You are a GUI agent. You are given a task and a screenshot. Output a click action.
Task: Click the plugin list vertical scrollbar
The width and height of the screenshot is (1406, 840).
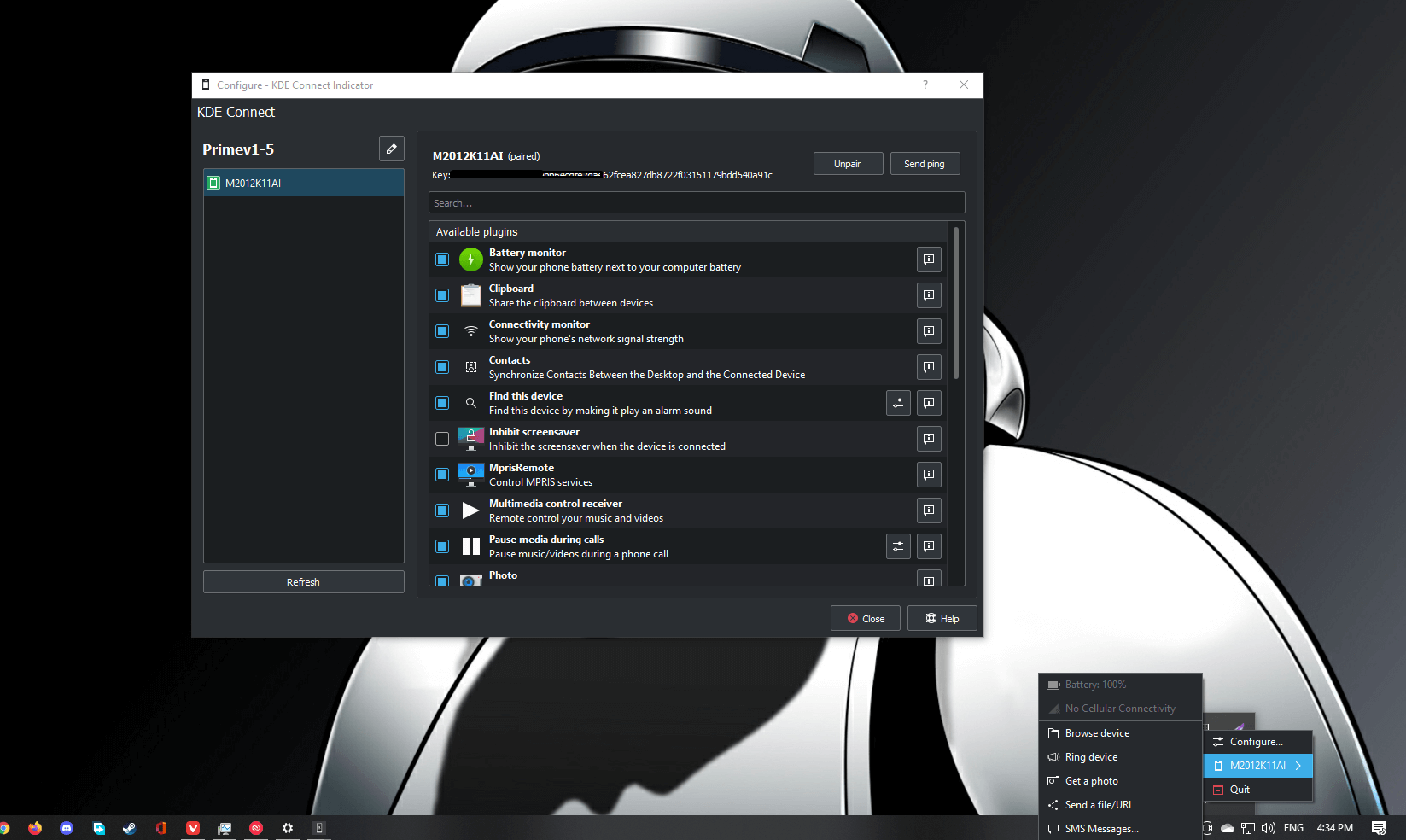click(955, 303)
